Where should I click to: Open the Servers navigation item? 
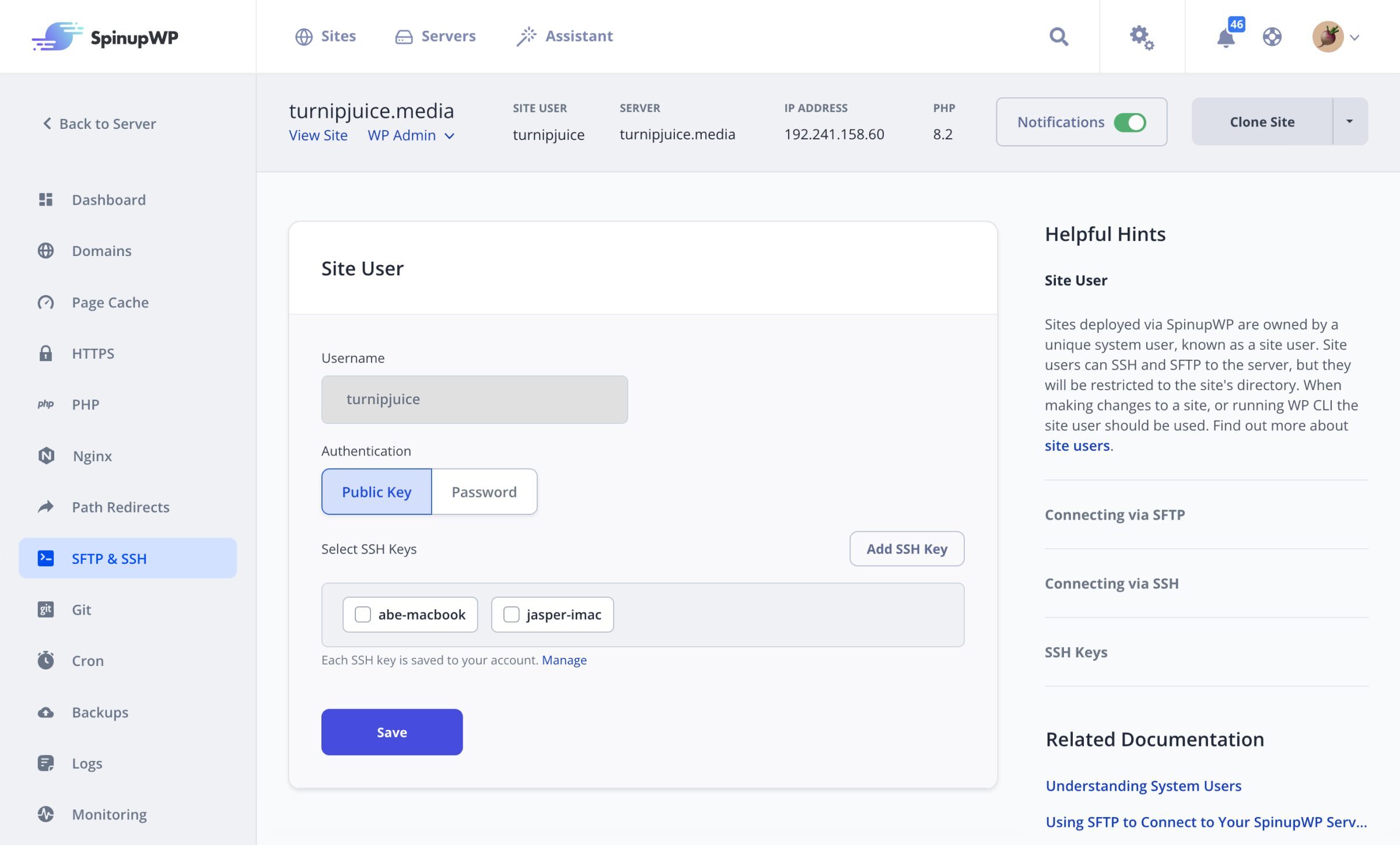point(435,36)
